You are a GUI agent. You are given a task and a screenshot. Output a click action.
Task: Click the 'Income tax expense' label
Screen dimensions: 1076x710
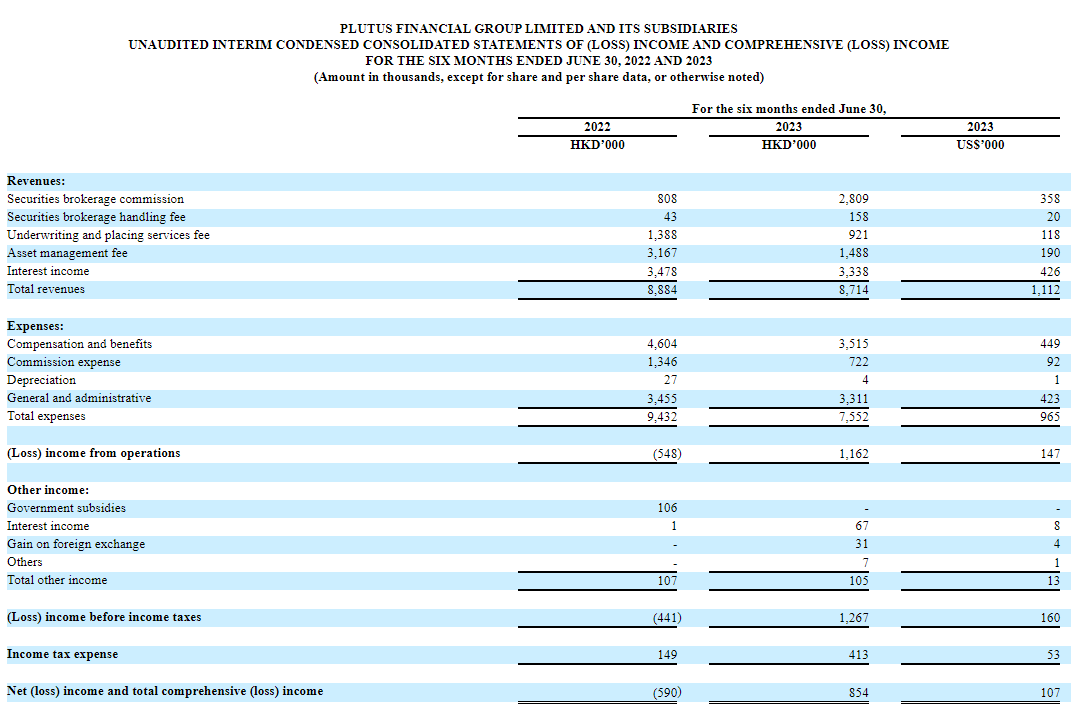(62, 654)
